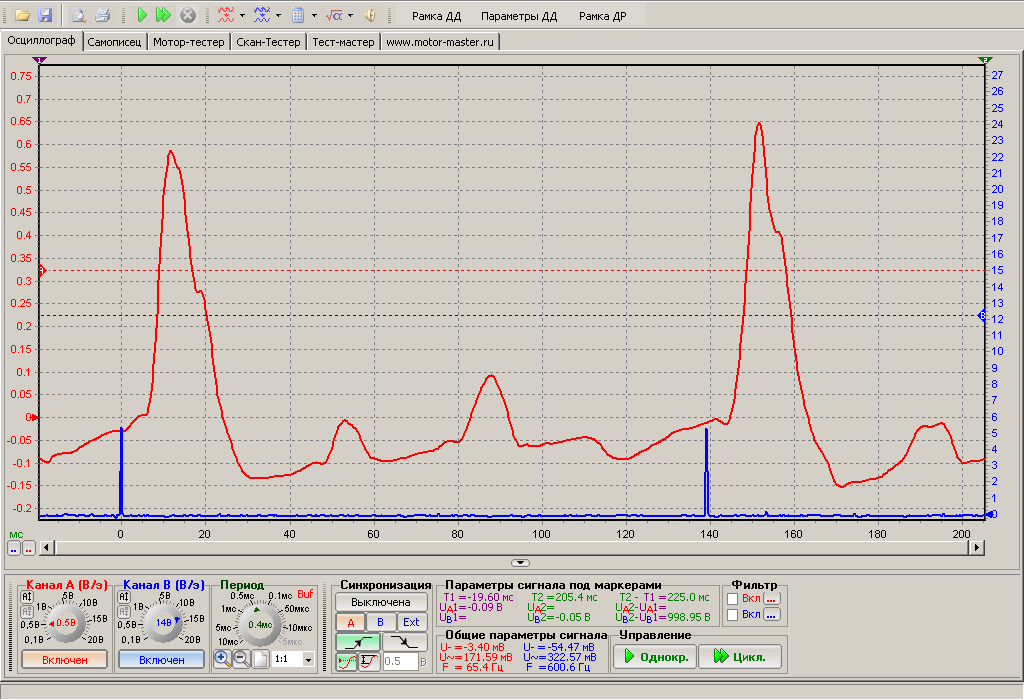This screenshot has height=700, width=1024.
Task: Click Channel A coupling AI icon
Action: click(27, 597)
